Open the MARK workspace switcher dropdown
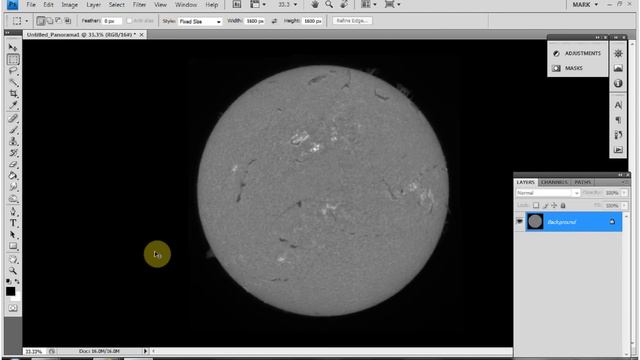 pyautogui.click(x=584, y=4)
